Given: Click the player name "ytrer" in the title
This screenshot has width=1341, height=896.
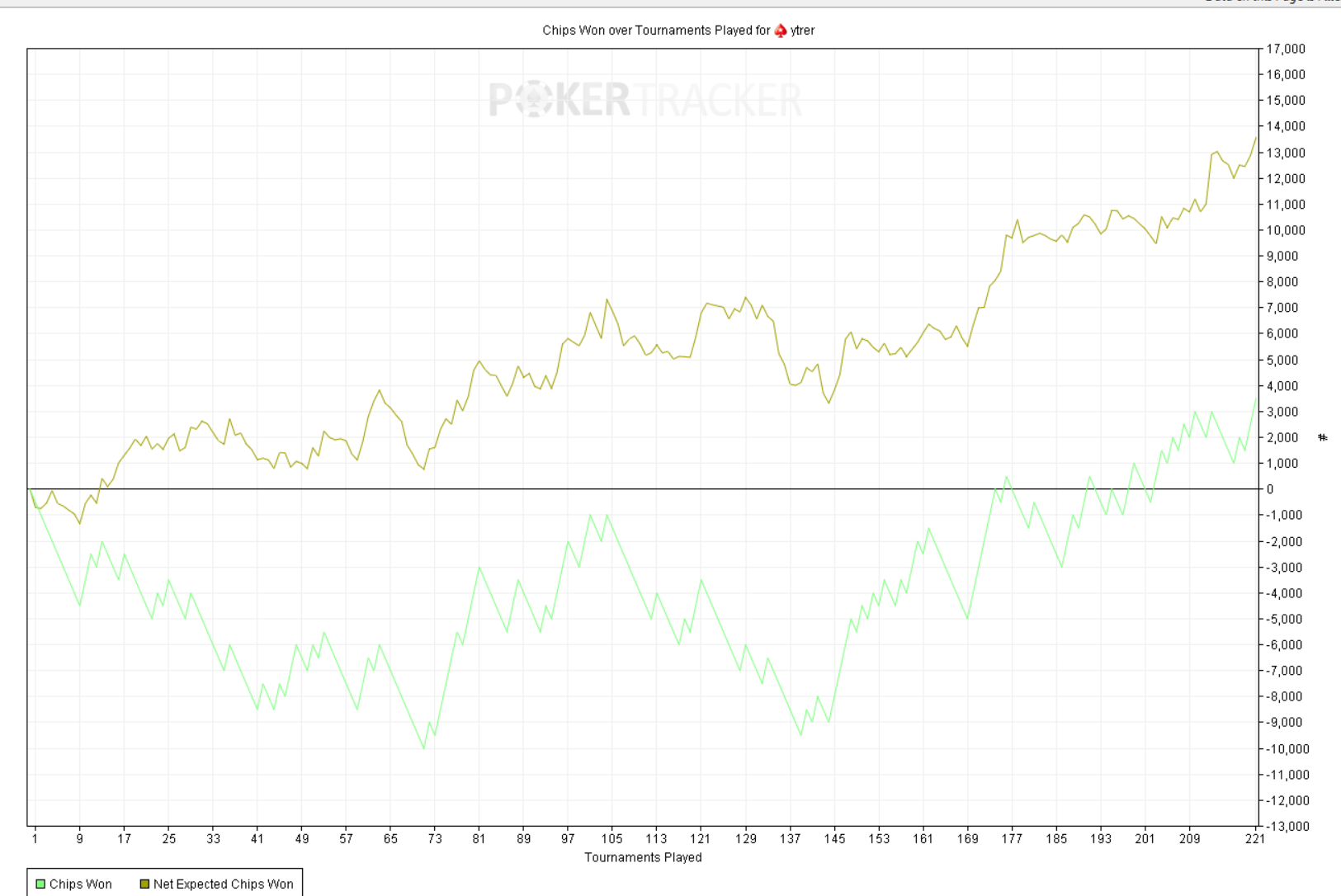Looking at the screenshot, I should [802, 31].
